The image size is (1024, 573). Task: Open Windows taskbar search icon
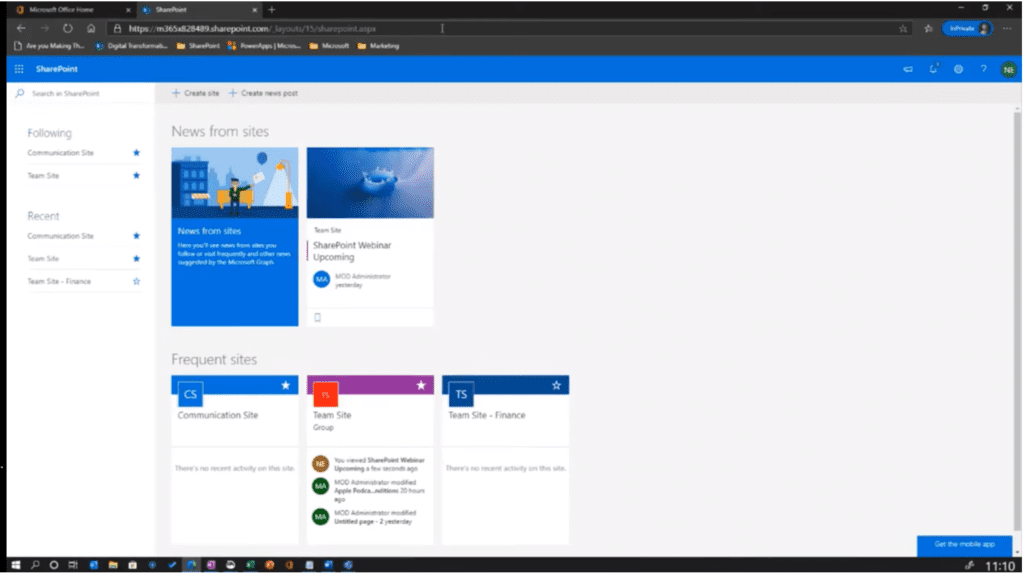tap(35, 565)
